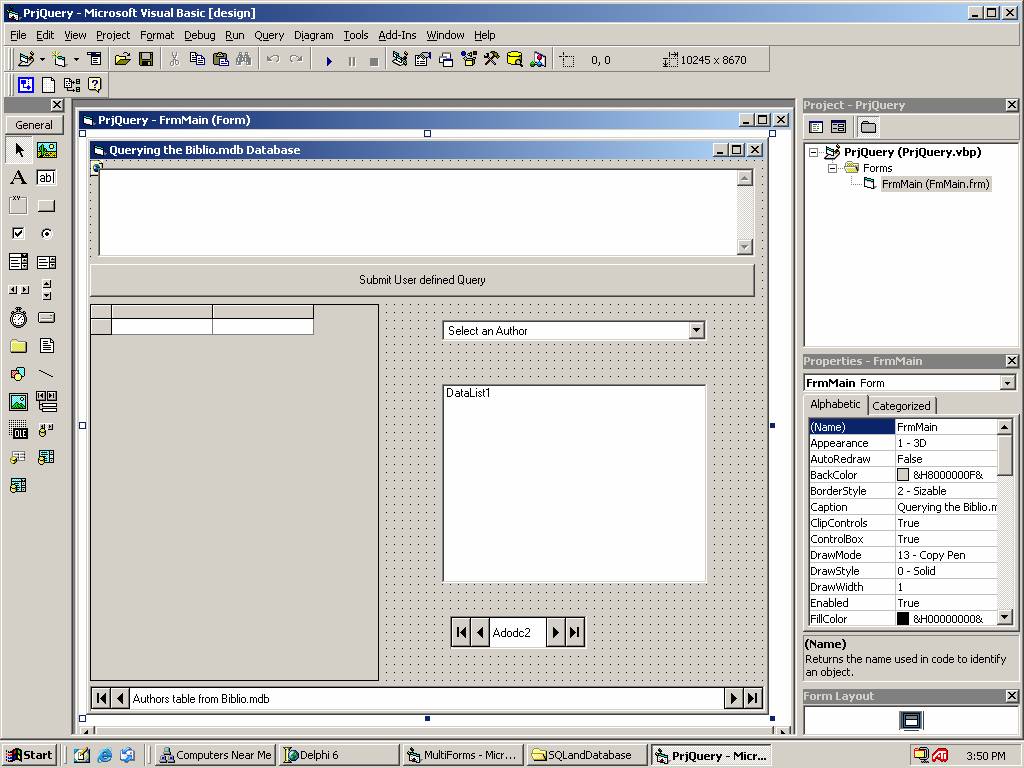Open the Query menu
Viewport: 1024px width, 768px height.
click(269, 35)
